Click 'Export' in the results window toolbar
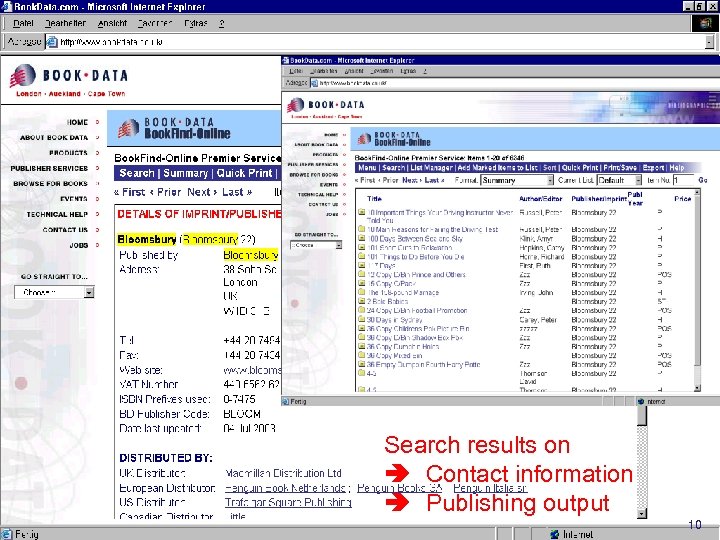 coord(653,168)
